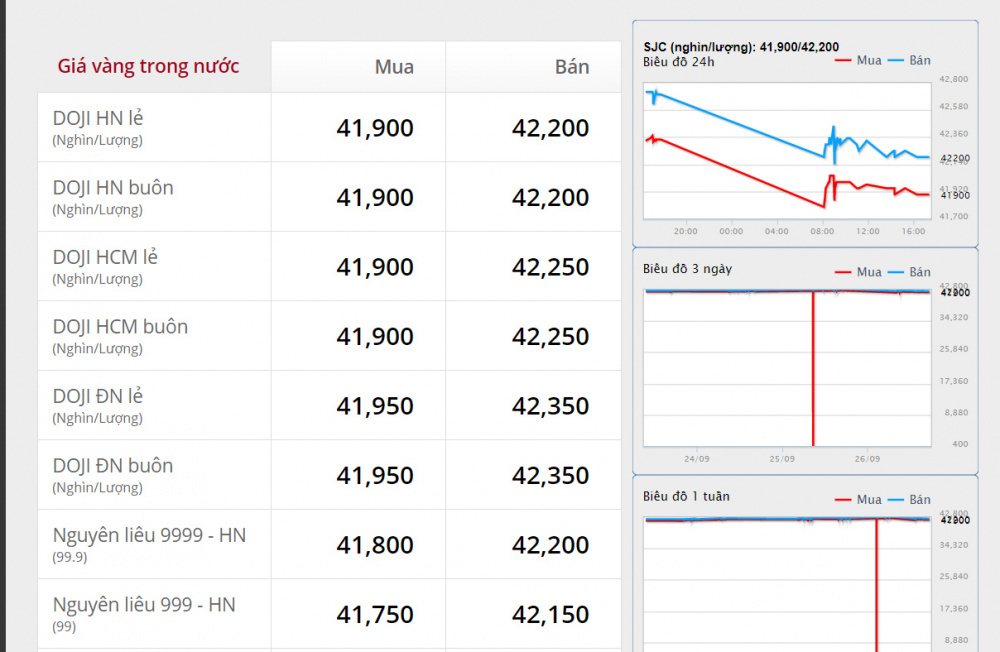
Task: Click the Giá vàng trong nước heading
Action: [148, 66]
